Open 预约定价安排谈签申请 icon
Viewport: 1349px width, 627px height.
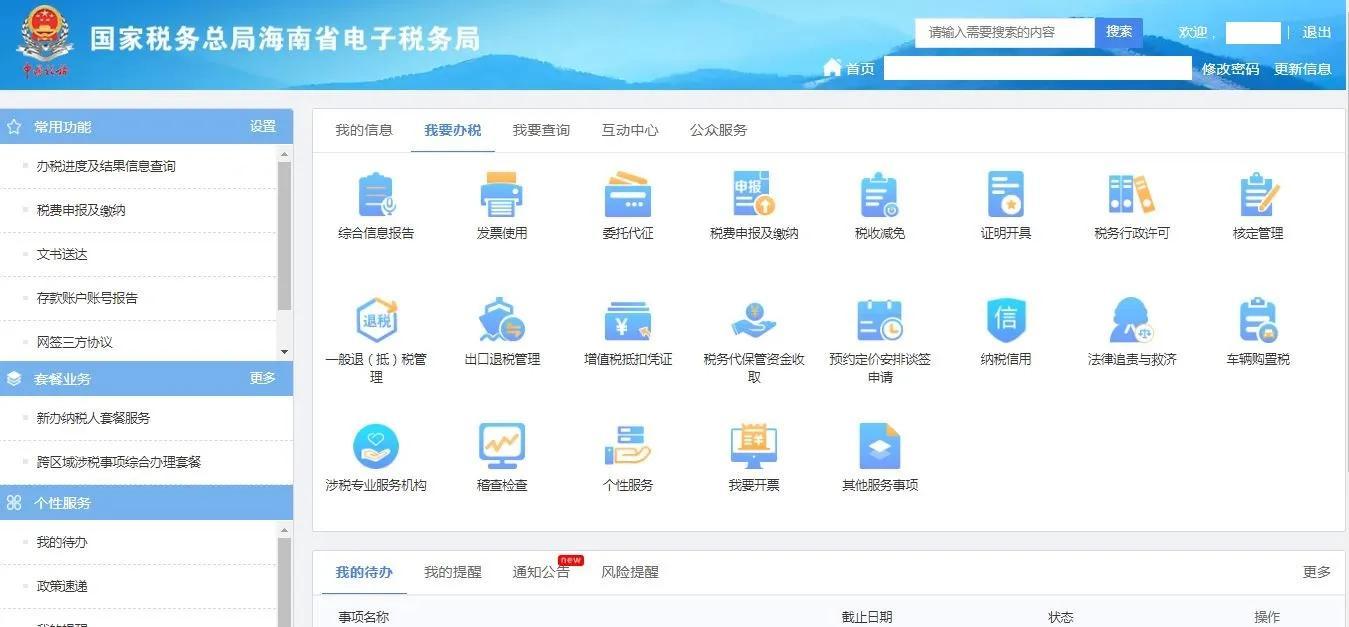tap(880, 321)
